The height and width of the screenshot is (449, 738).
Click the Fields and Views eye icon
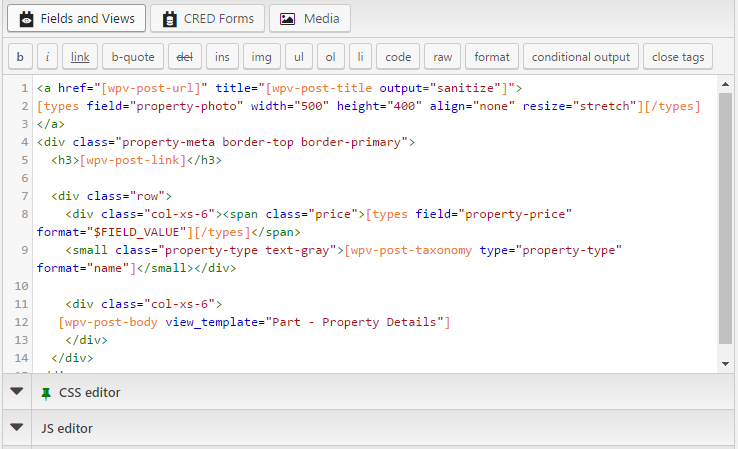coord(26,19)
